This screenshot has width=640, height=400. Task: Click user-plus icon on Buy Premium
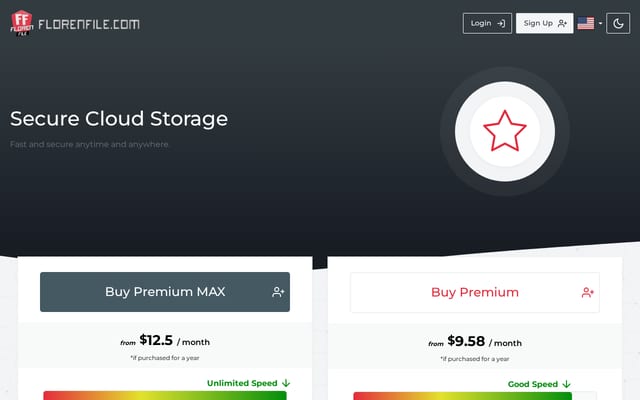click(x=588, y=292)
